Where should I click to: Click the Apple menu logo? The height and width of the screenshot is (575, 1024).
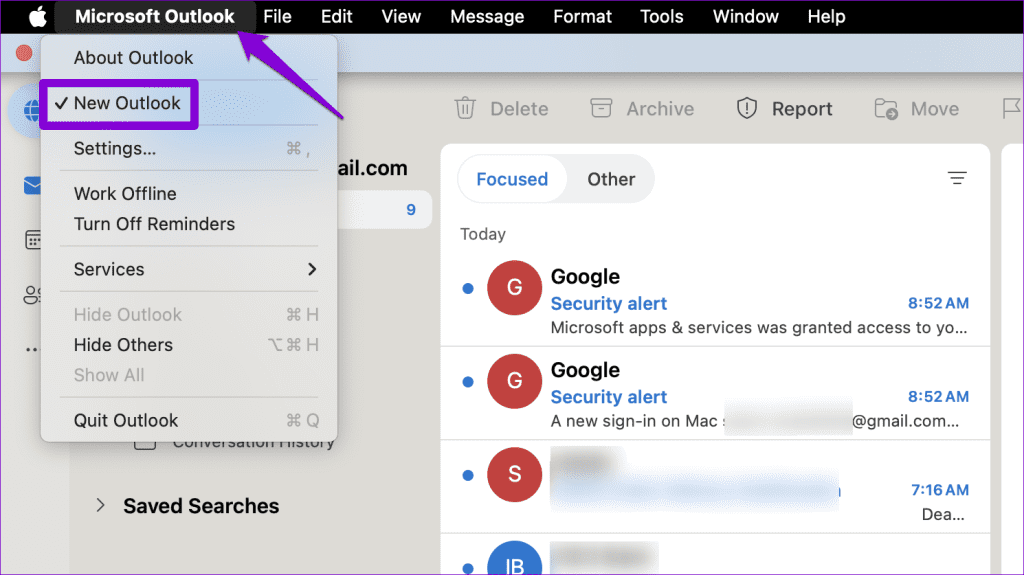pos(37,17)
